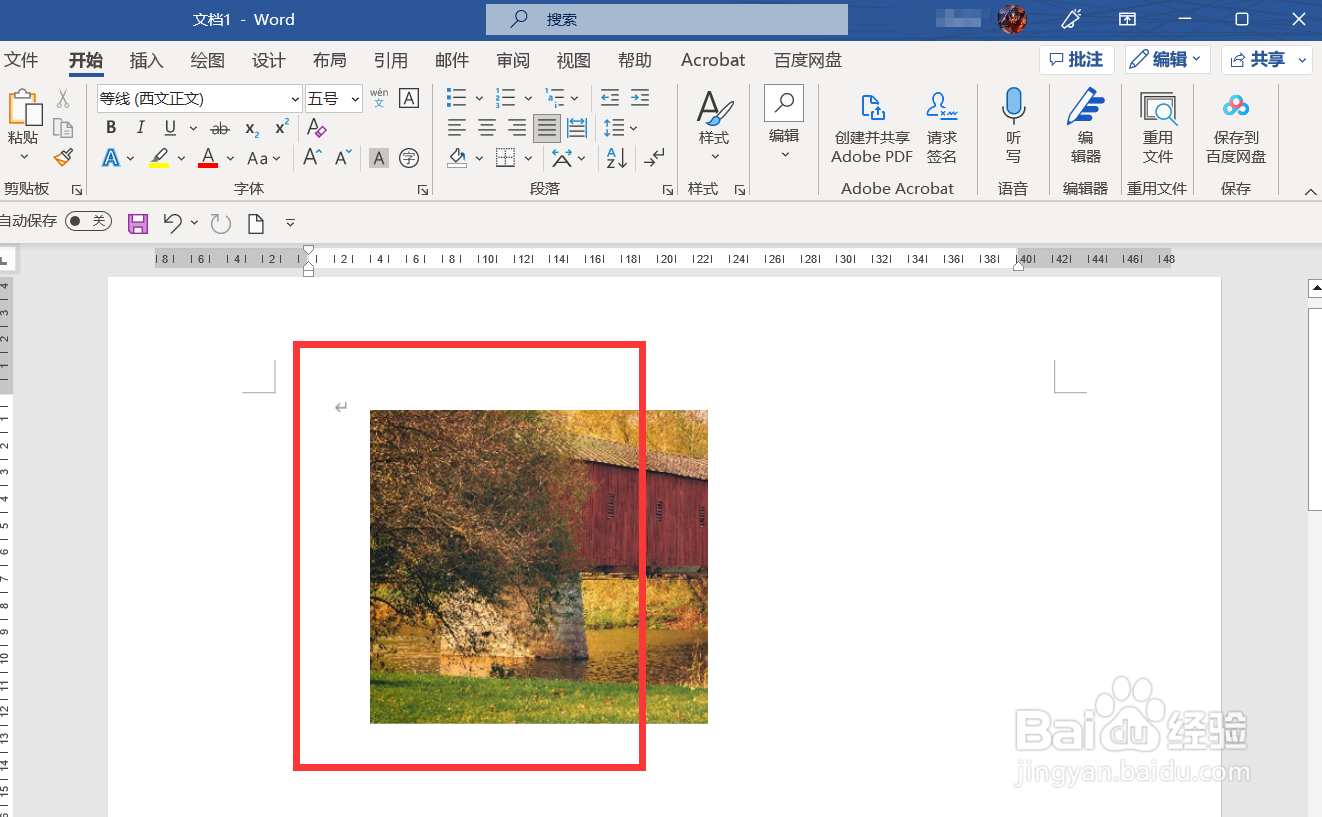Image resolution: width=1322 pixels, height=817 pixels.
Task: Save the document with purple disk icon
Action: pos(138,223)
